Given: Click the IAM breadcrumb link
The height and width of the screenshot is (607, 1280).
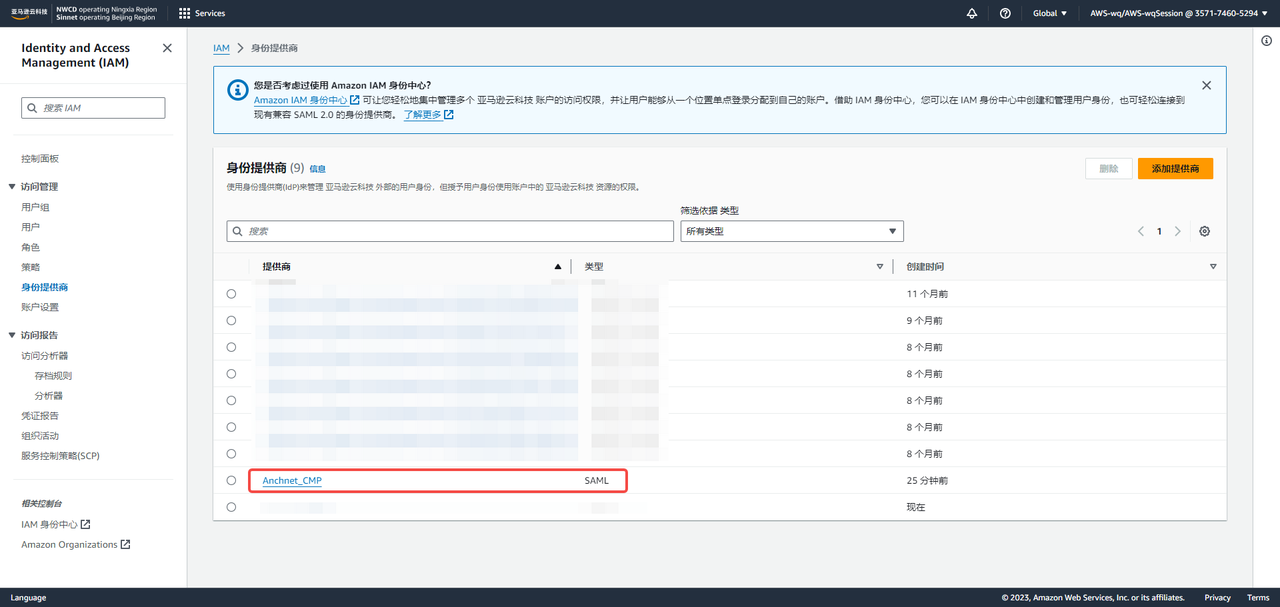Looking at the screenshot, I should click(221, 48).
